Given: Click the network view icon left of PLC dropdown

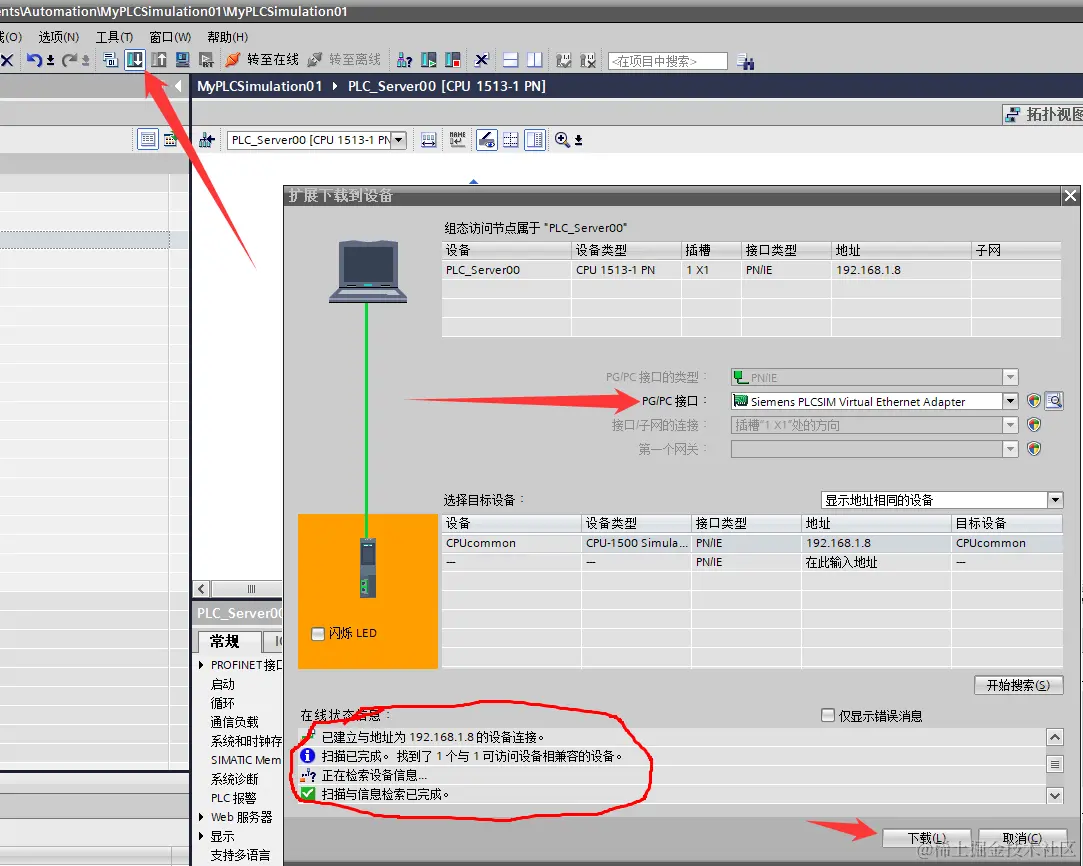Looking at the screenshot, I should (x=207, y=140).
